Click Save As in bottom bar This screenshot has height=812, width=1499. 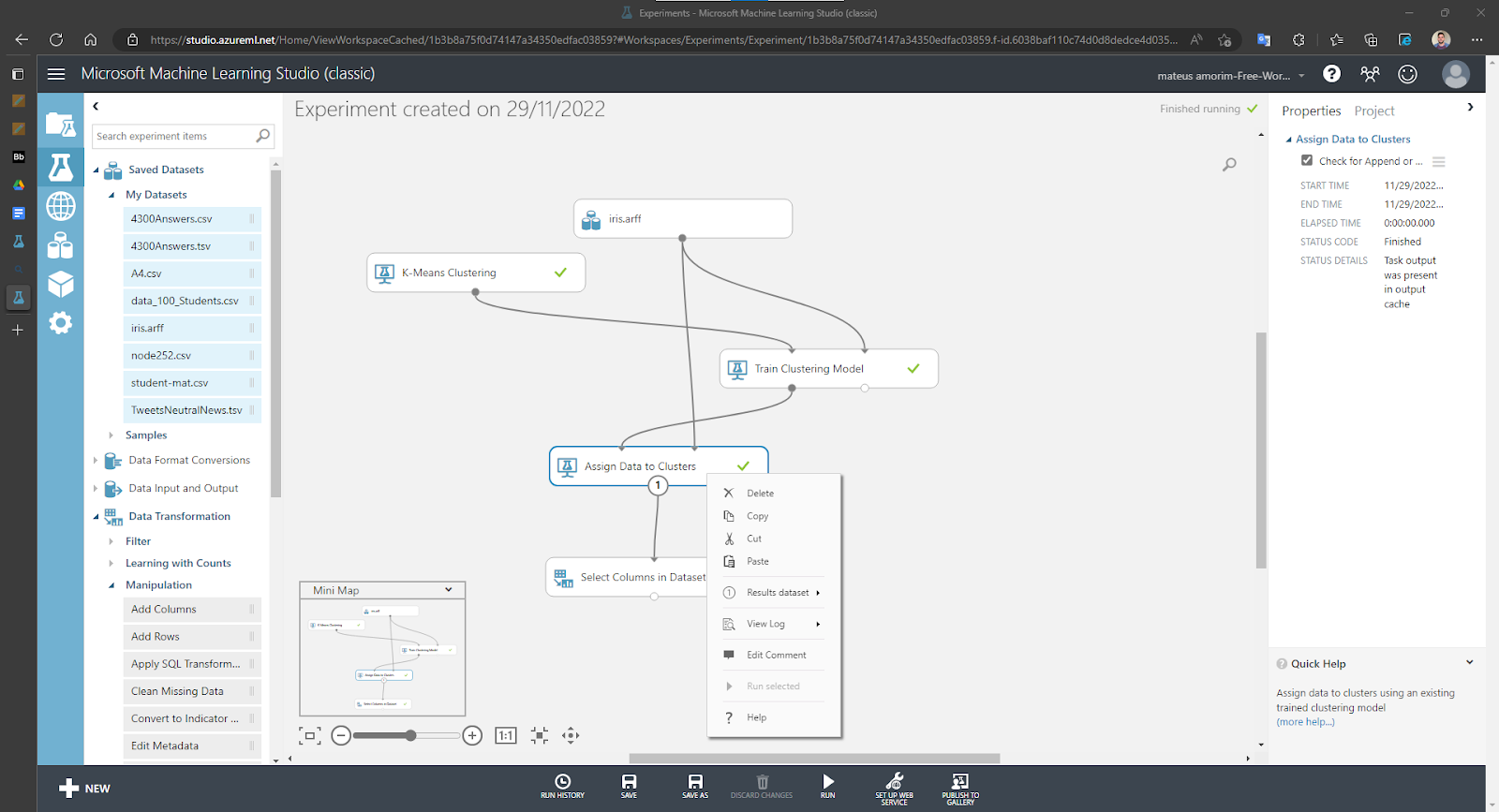[695, 786]
